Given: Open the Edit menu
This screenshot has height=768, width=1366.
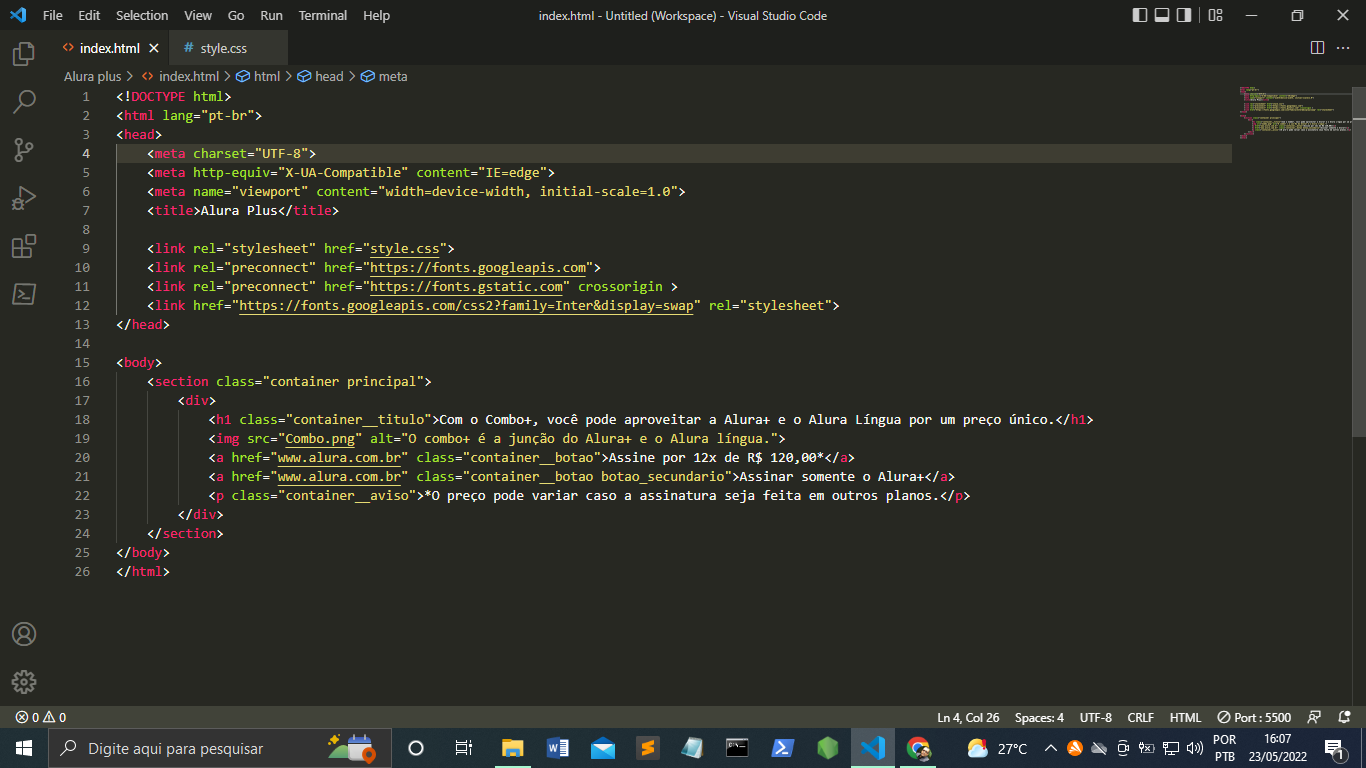Looking at the screenshot, I should tap(89, 15).
